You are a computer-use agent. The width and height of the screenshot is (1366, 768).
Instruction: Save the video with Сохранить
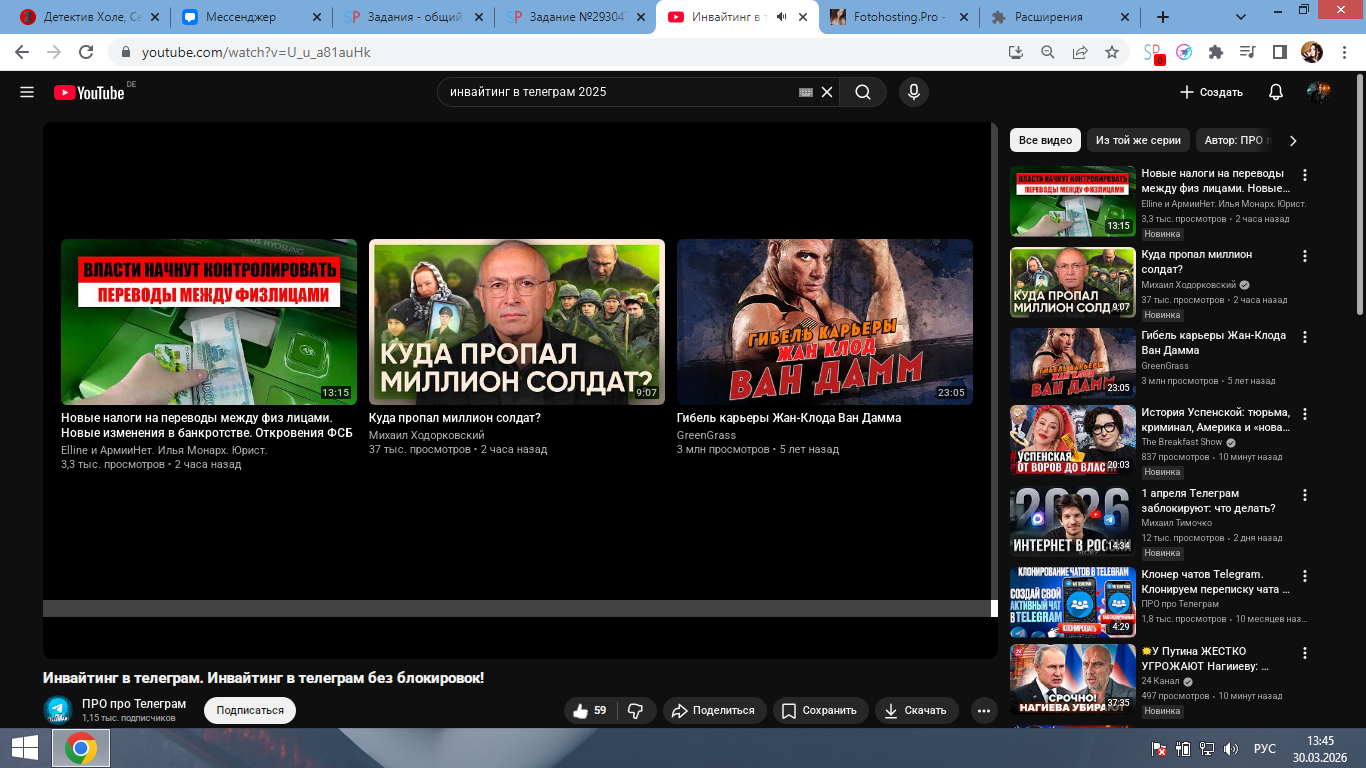coord(820,711)
